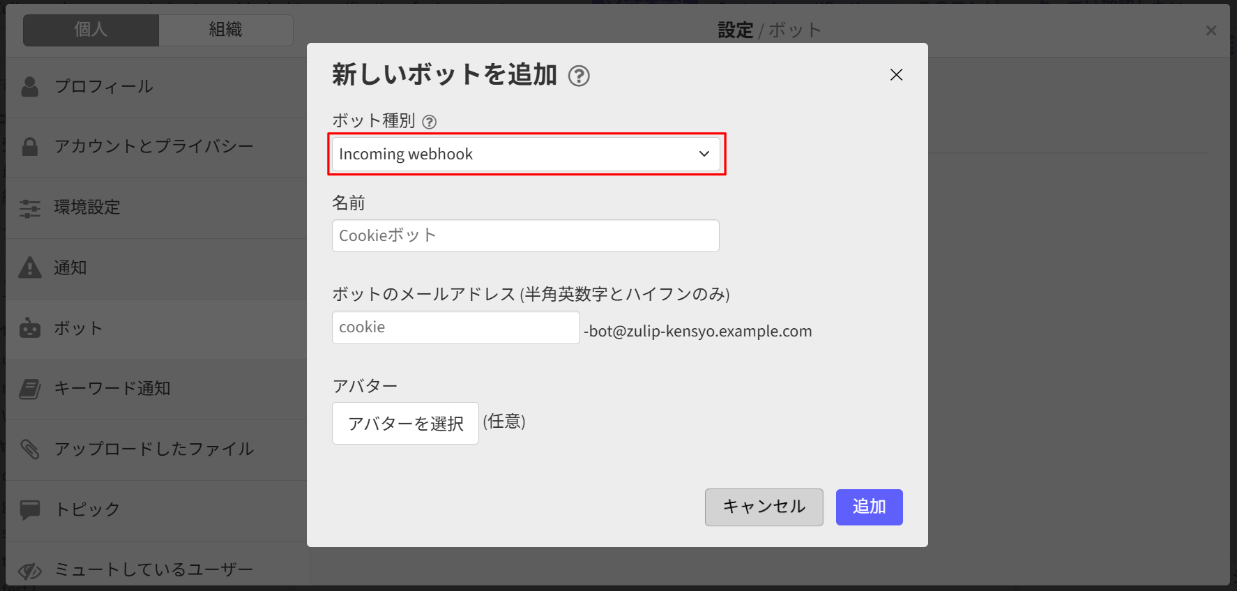
Task: Click the robot icon for ボット
Action: [x=30, y=328]
